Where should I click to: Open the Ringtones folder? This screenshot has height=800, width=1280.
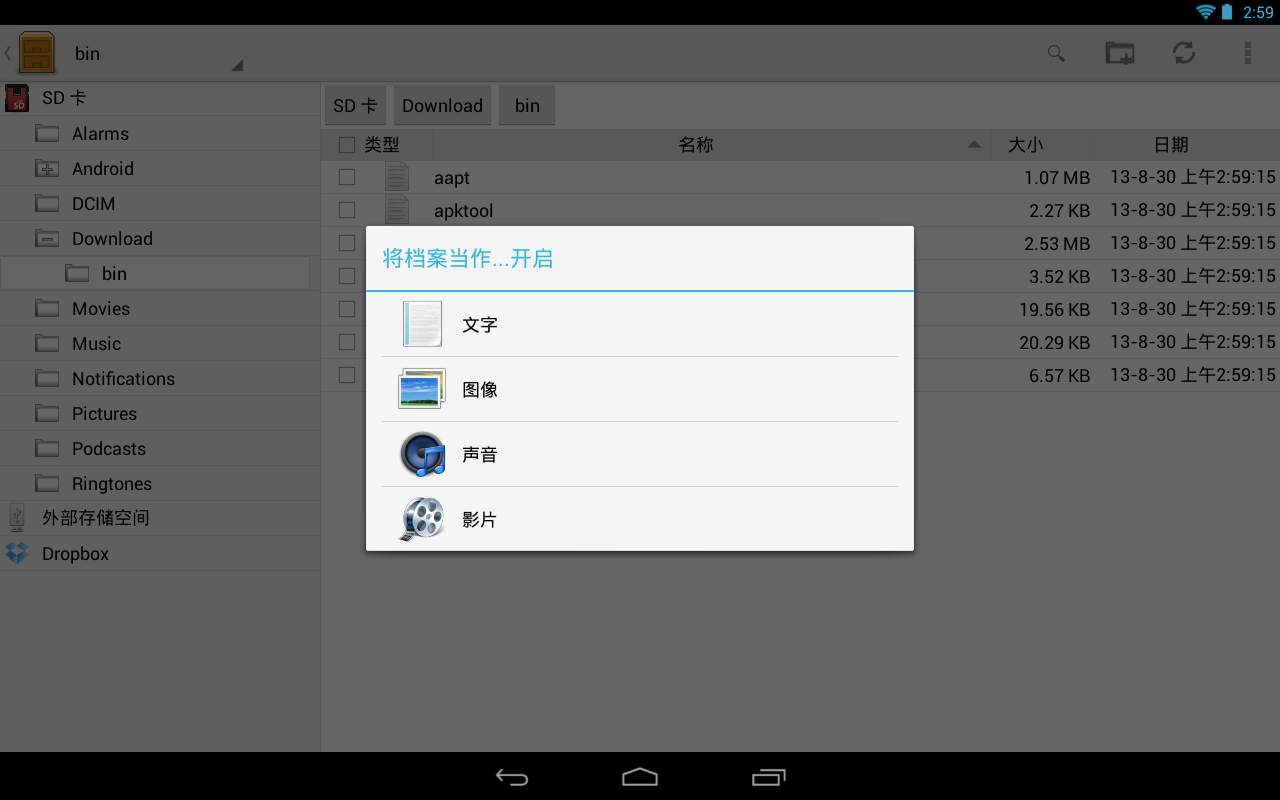160,483
